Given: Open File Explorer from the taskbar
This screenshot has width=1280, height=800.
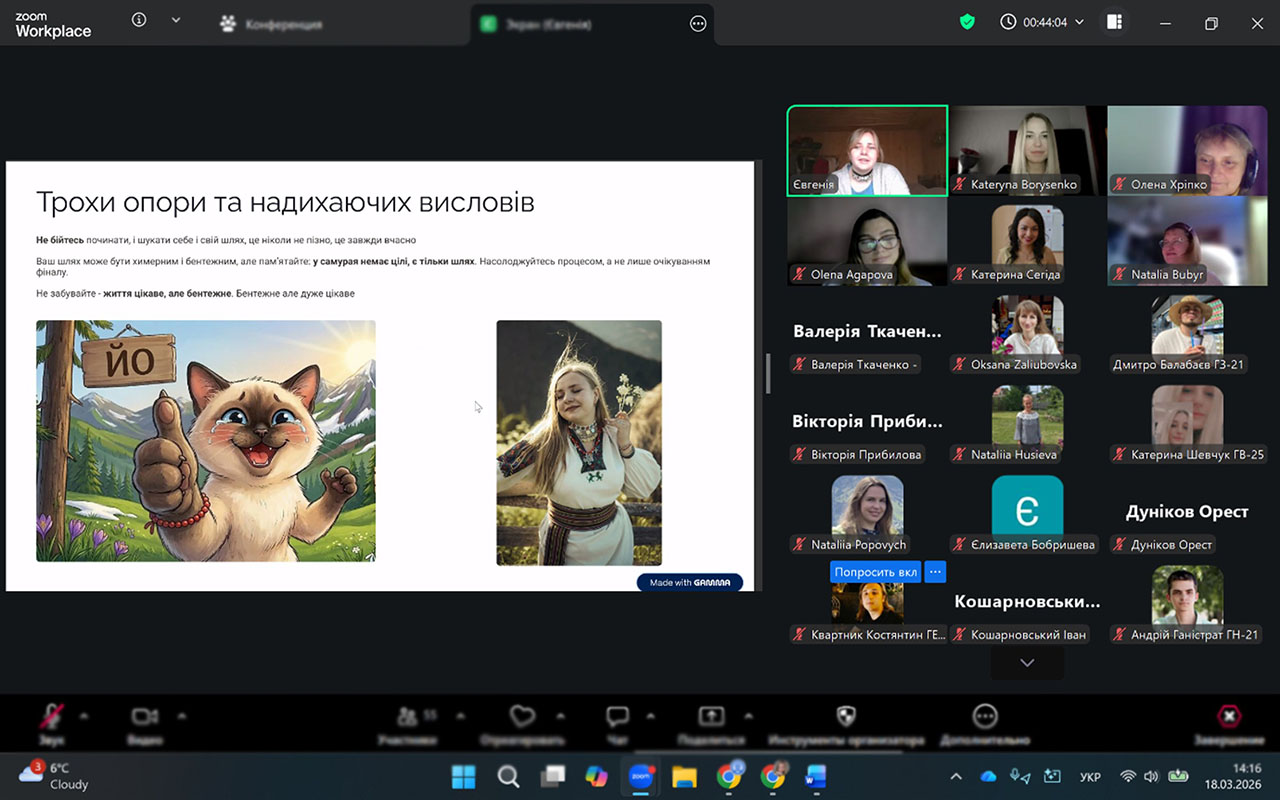Looking at the screenshot, I should tap(684, 777).
